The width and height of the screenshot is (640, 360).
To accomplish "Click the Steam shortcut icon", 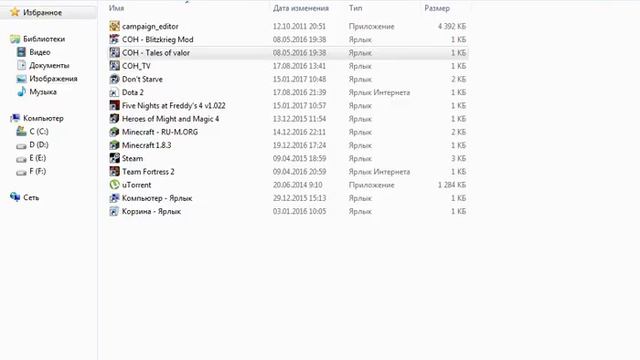I will click(x=114, y=158).
